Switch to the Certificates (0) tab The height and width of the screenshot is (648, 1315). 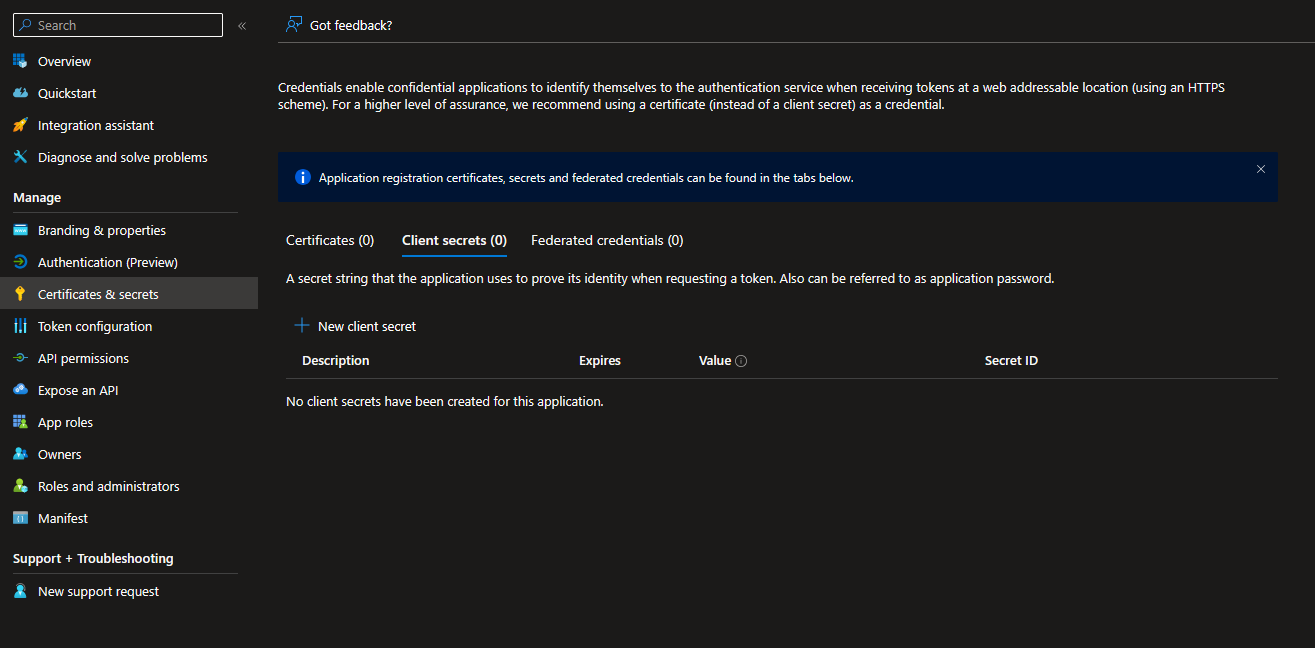(x=330, y=240)
